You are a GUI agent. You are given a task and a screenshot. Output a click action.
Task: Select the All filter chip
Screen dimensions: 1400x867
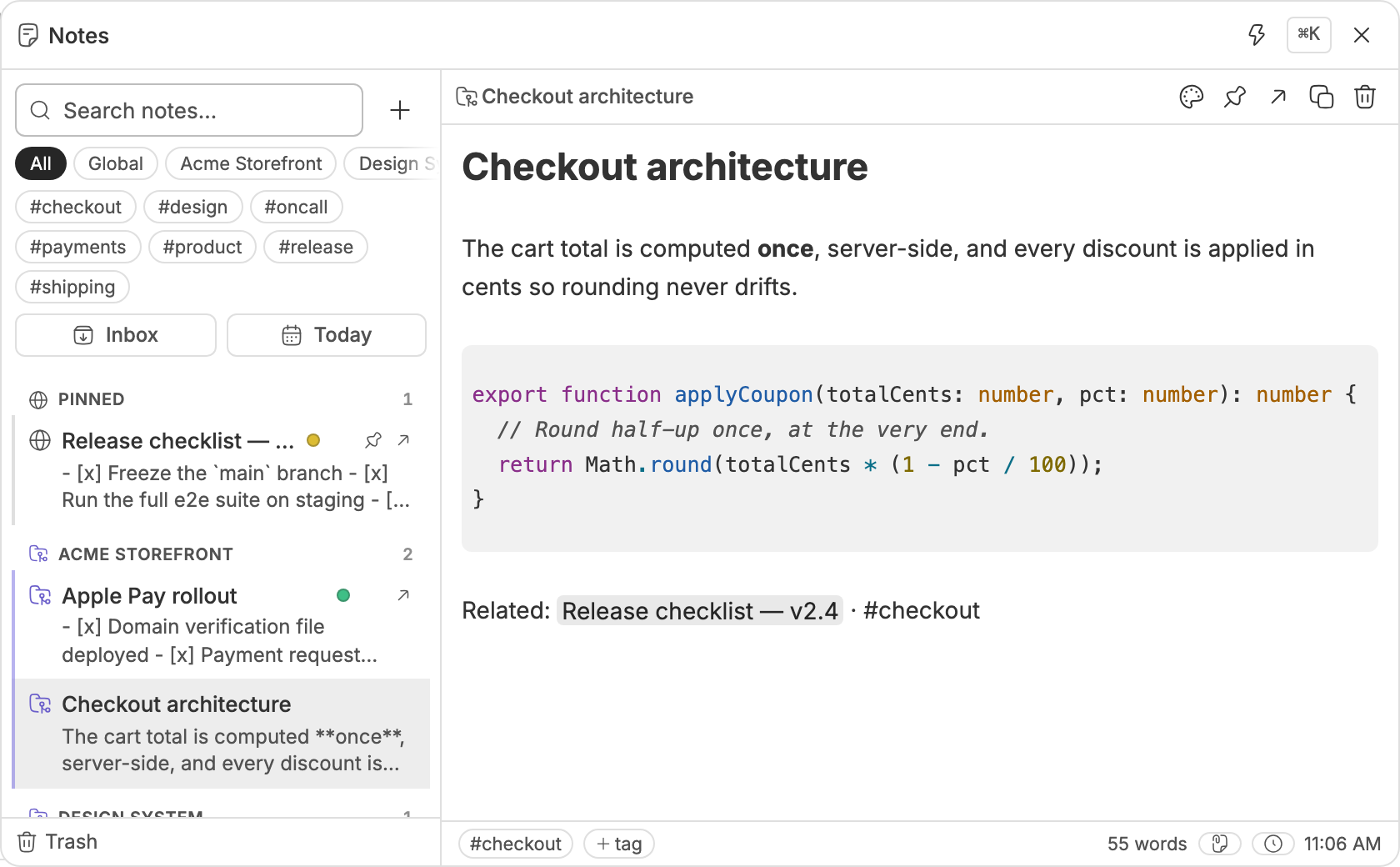pyautogui.click(x=41, y=163)
